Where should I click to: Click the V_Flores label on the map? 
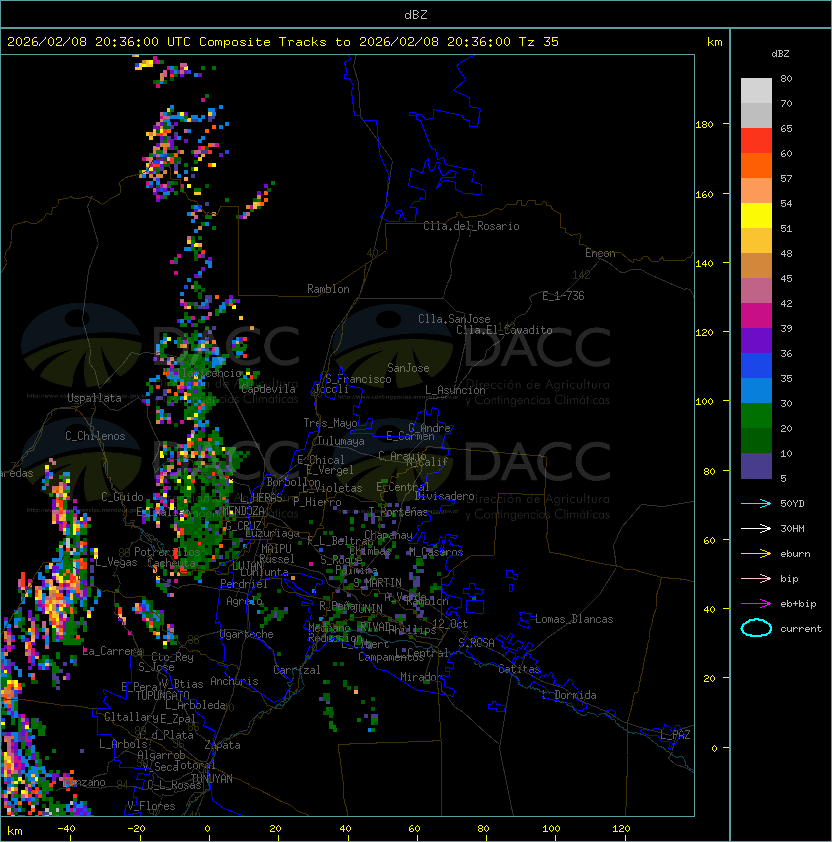coord(151,806)
